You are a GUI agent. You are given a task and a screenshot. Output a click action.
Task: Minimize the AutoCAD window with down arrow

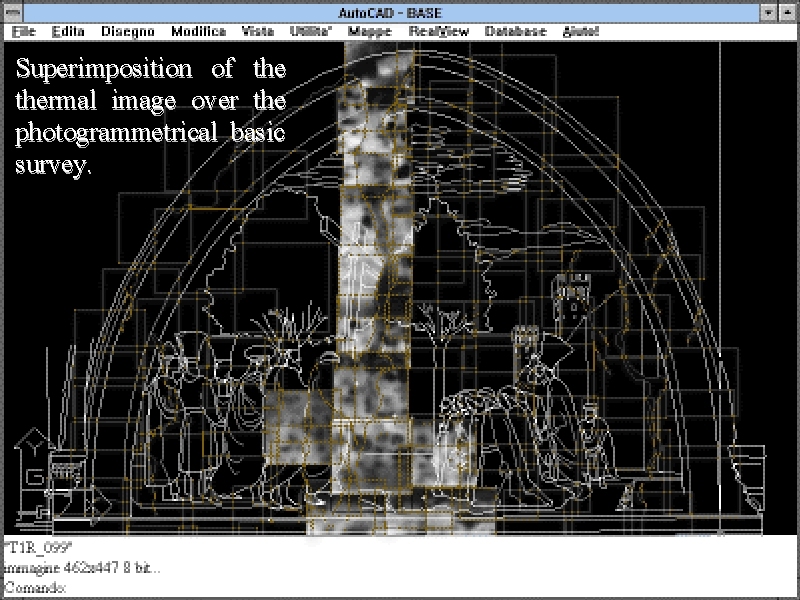(768, 13)
